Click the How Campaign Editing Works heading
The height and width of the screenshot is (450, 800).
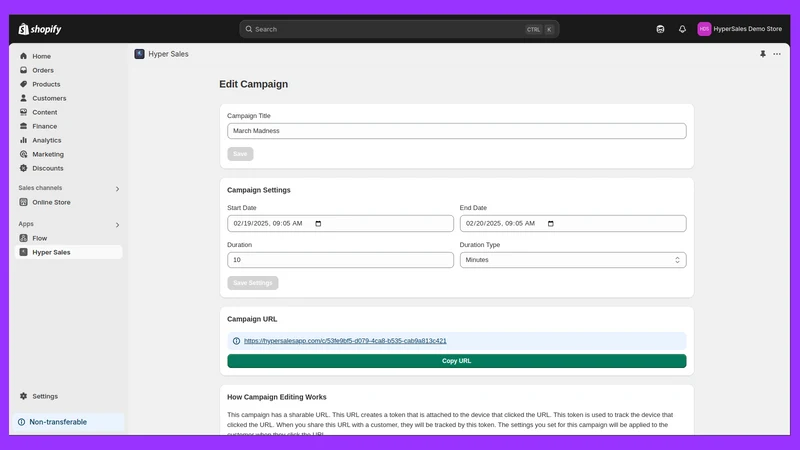(x=277, y=397)
